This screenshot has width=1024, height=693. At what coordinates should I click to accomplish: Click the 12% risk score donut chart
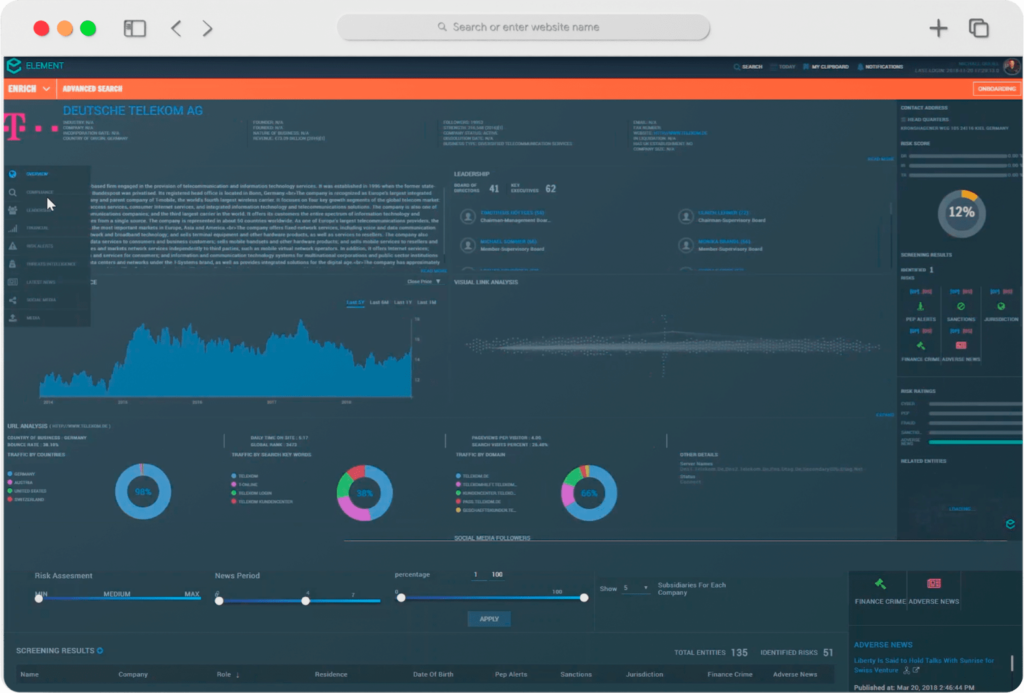tap(961, 213)
